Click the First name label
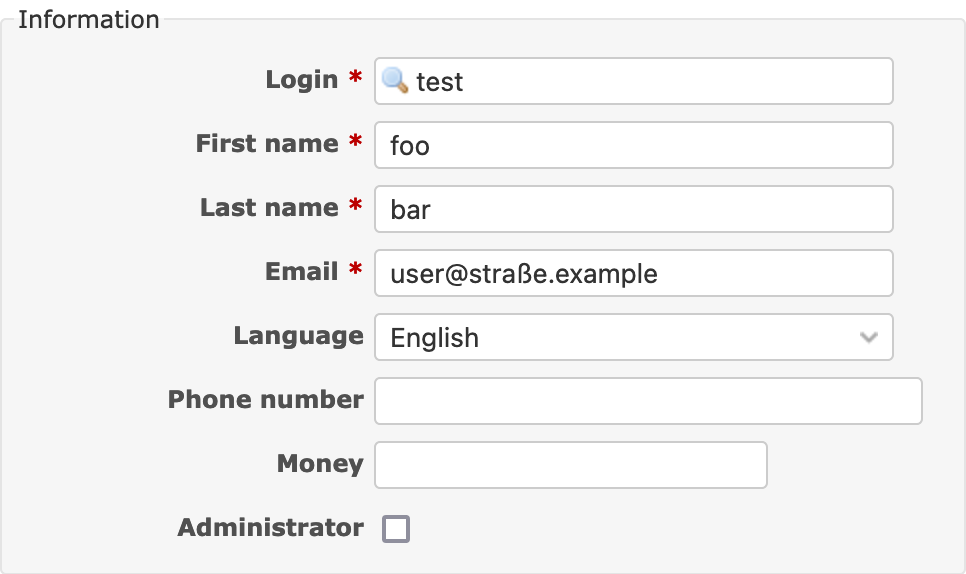The height and width of the screenshot is (574, 966). 267,144
